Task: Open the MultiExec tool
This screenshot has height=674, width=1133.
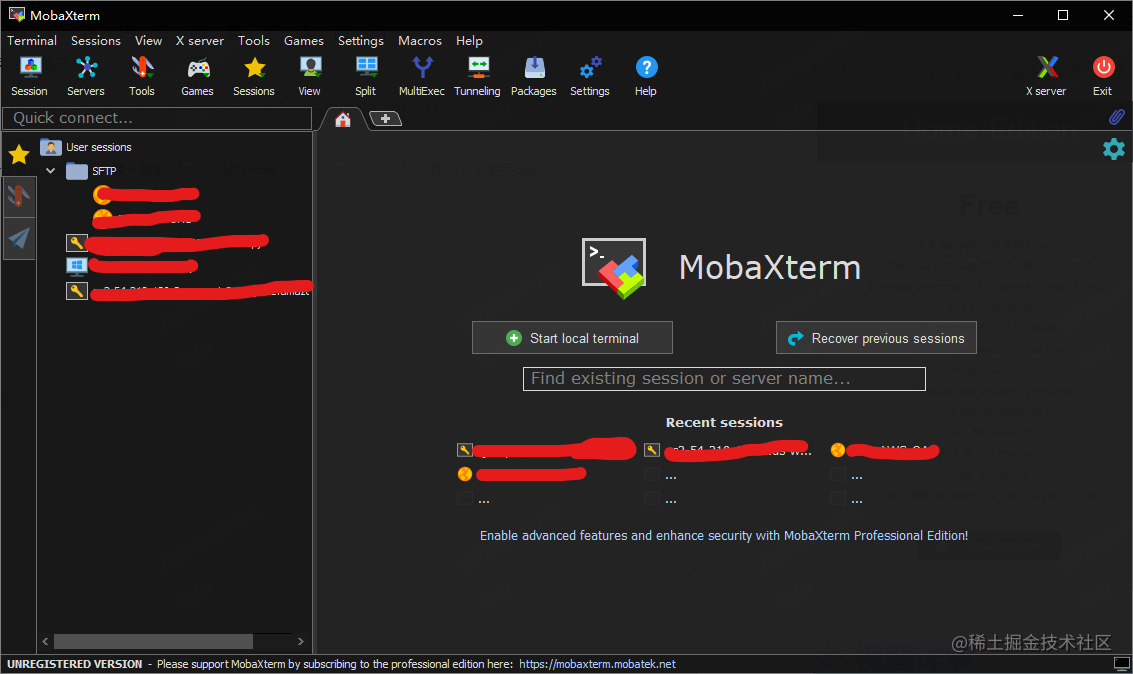Action: point(421,75)
